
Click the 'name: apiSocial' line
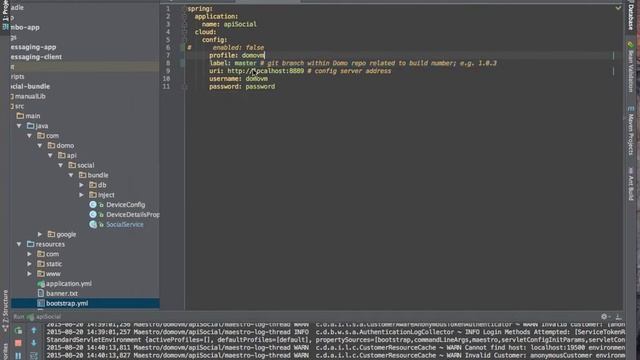point(229,24)
